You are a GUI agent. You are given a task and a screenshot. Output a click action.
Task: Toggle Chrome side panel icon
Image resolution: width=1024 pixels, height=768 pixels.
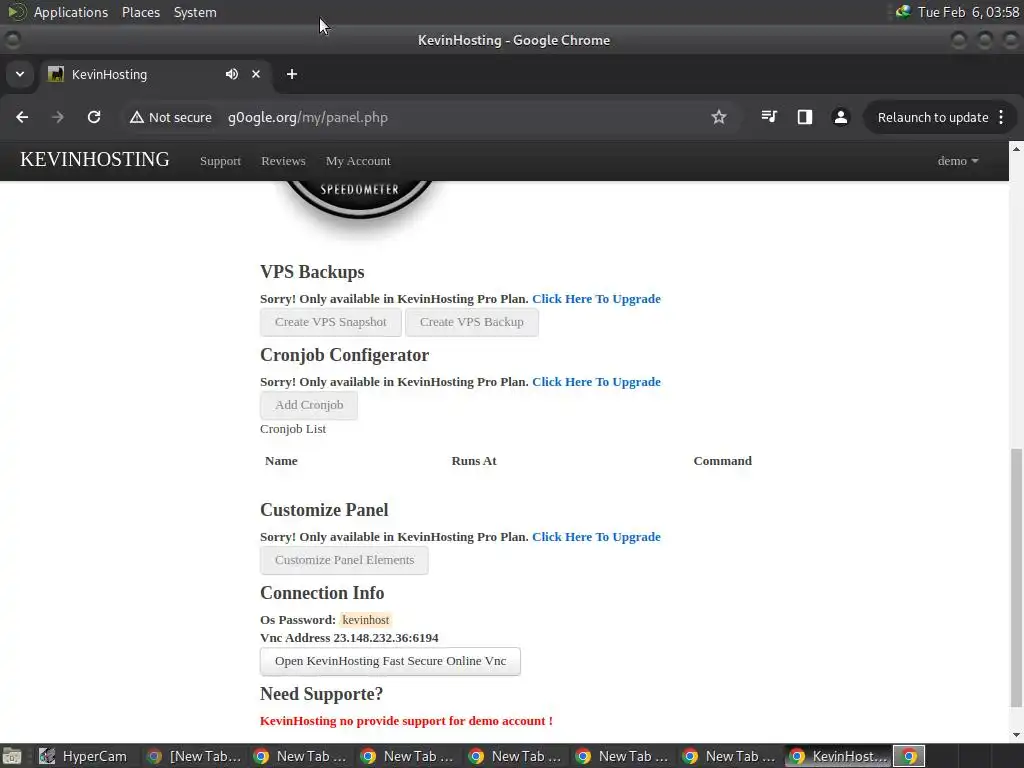point(805,118)
